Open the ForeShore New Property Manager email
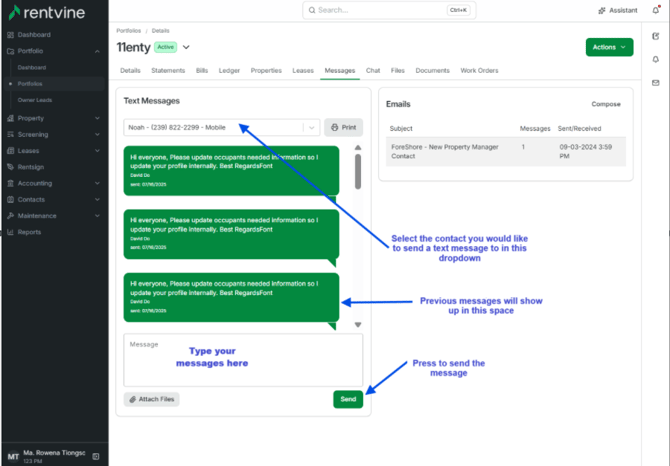This screenshot has height=466, width=670. [x=505, y=152]
